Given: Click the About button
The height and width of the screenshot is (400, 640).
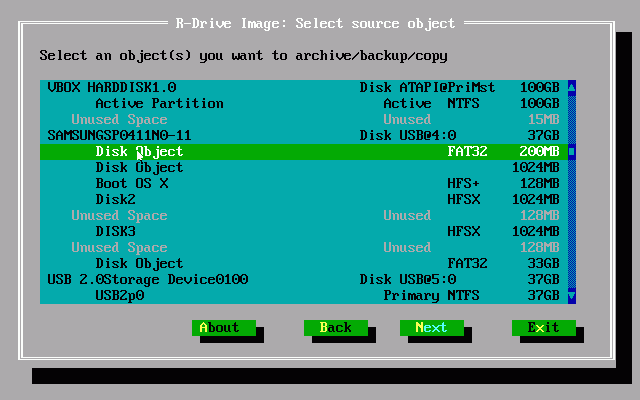Looking at the screenshot, I should [x=223, y=327].
